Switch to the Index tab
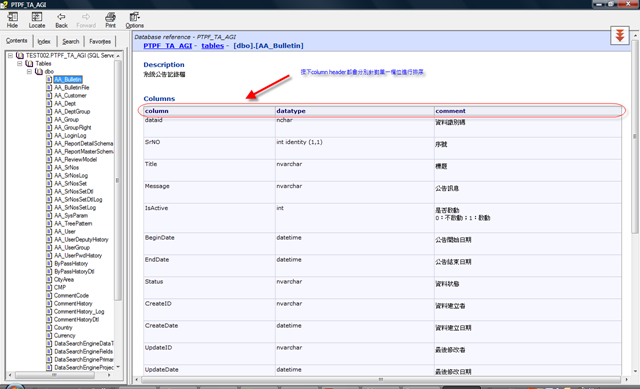640x389 pixels. pos(44,41)
